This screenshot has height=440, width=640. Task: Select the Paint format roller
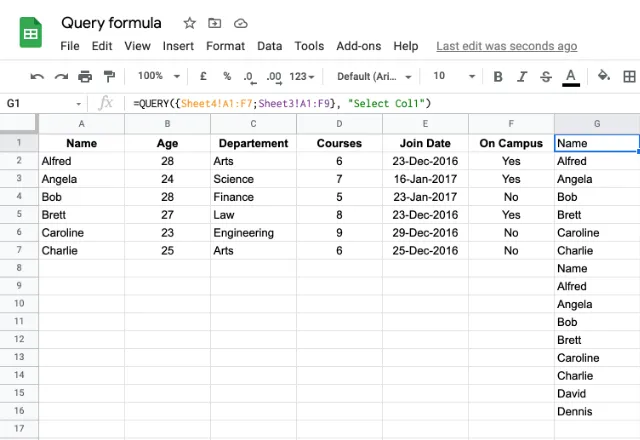[x=109, y=76]
